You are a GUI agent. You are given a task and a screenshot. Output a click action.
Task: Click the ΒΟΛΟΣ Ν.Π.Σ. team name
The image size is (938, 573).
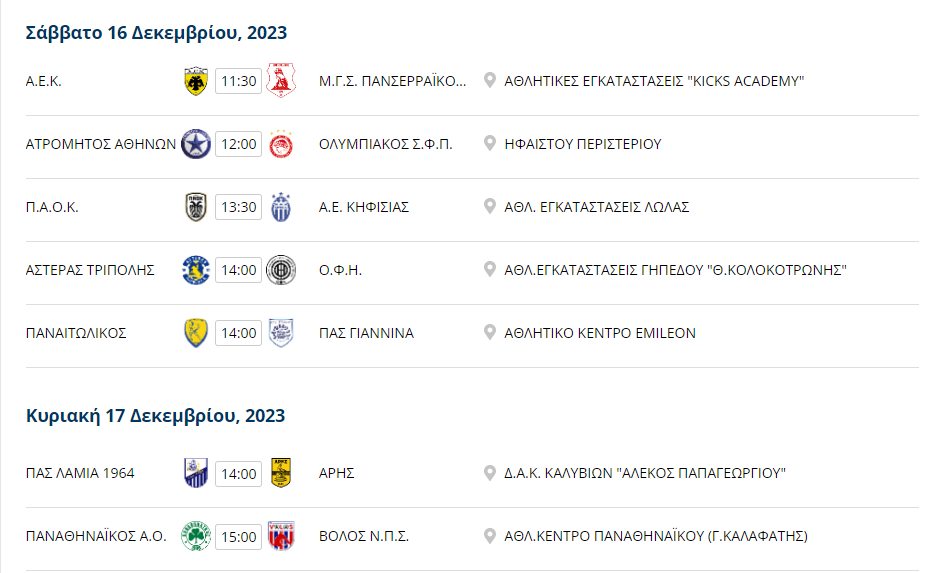pos(364,537)
